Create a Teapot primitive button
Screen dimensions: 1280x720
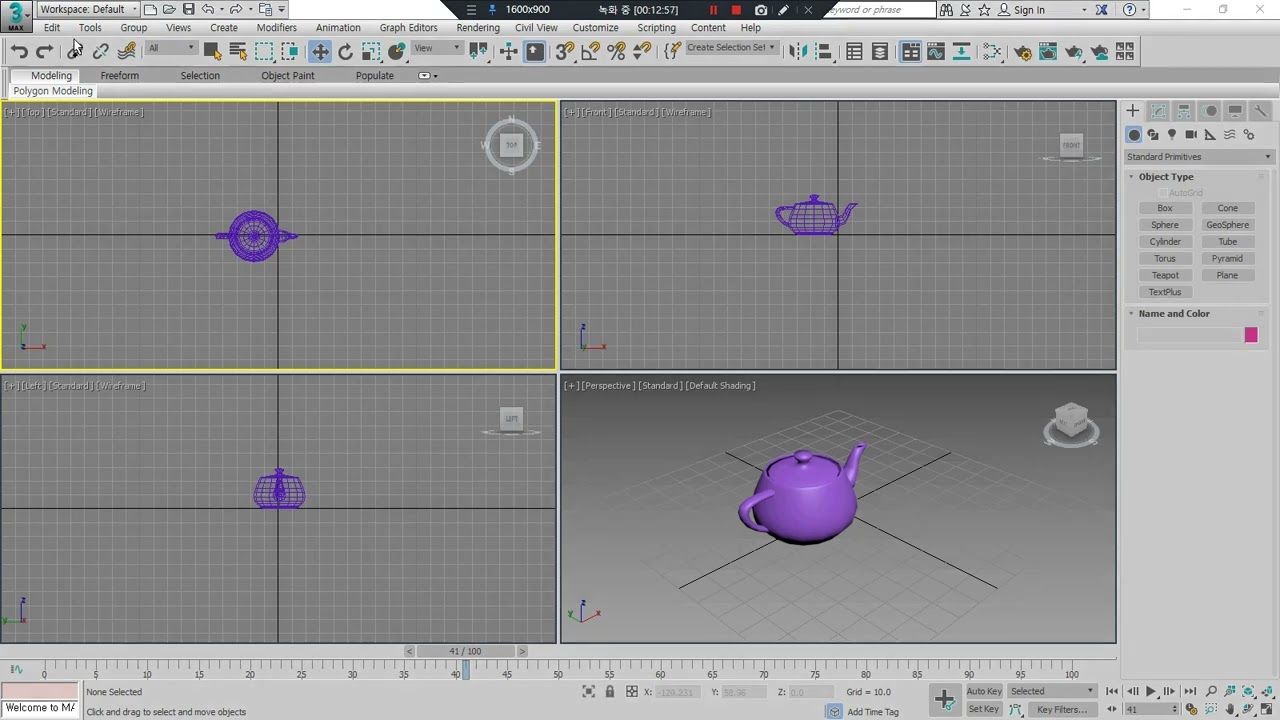(1165, 275)
